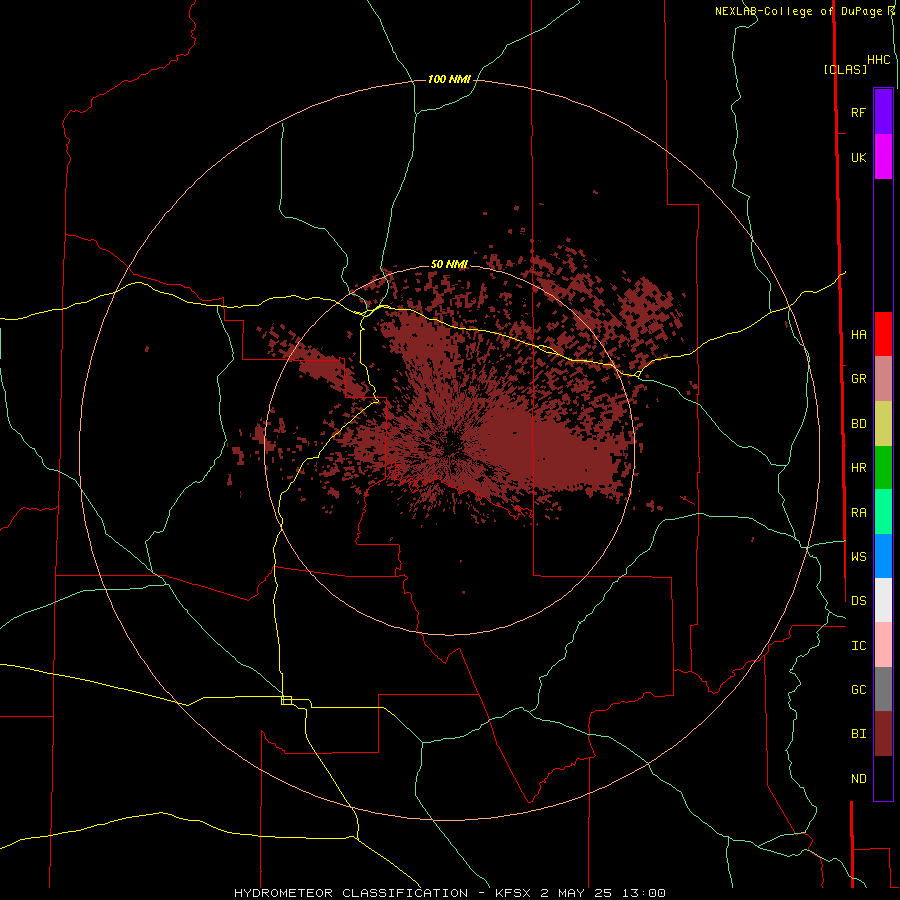Image resolution: width=900 pixels, height=900 pixels.
Task: Click the GR pink-brown legend swatch
Action: (883, 379)
